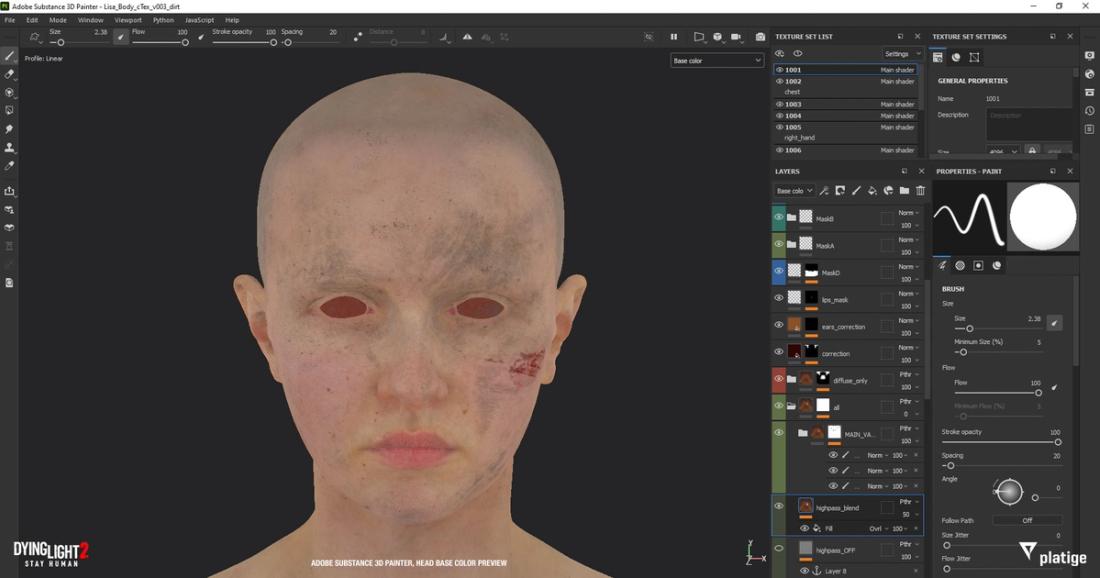Select the Clone stamp tool
The height and width of the screenshot is (578, 1100).
click(10, 147)
